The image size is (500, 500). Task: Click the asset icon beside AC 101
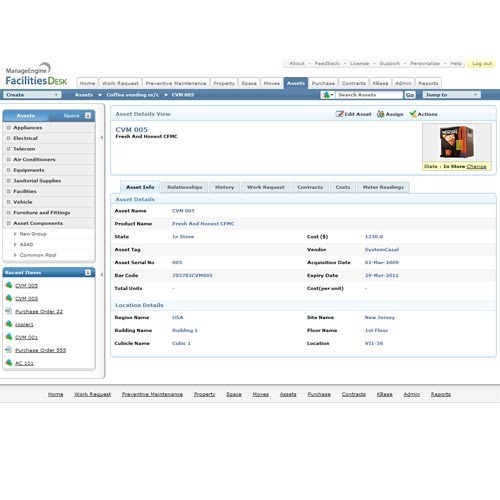(9, 362)
